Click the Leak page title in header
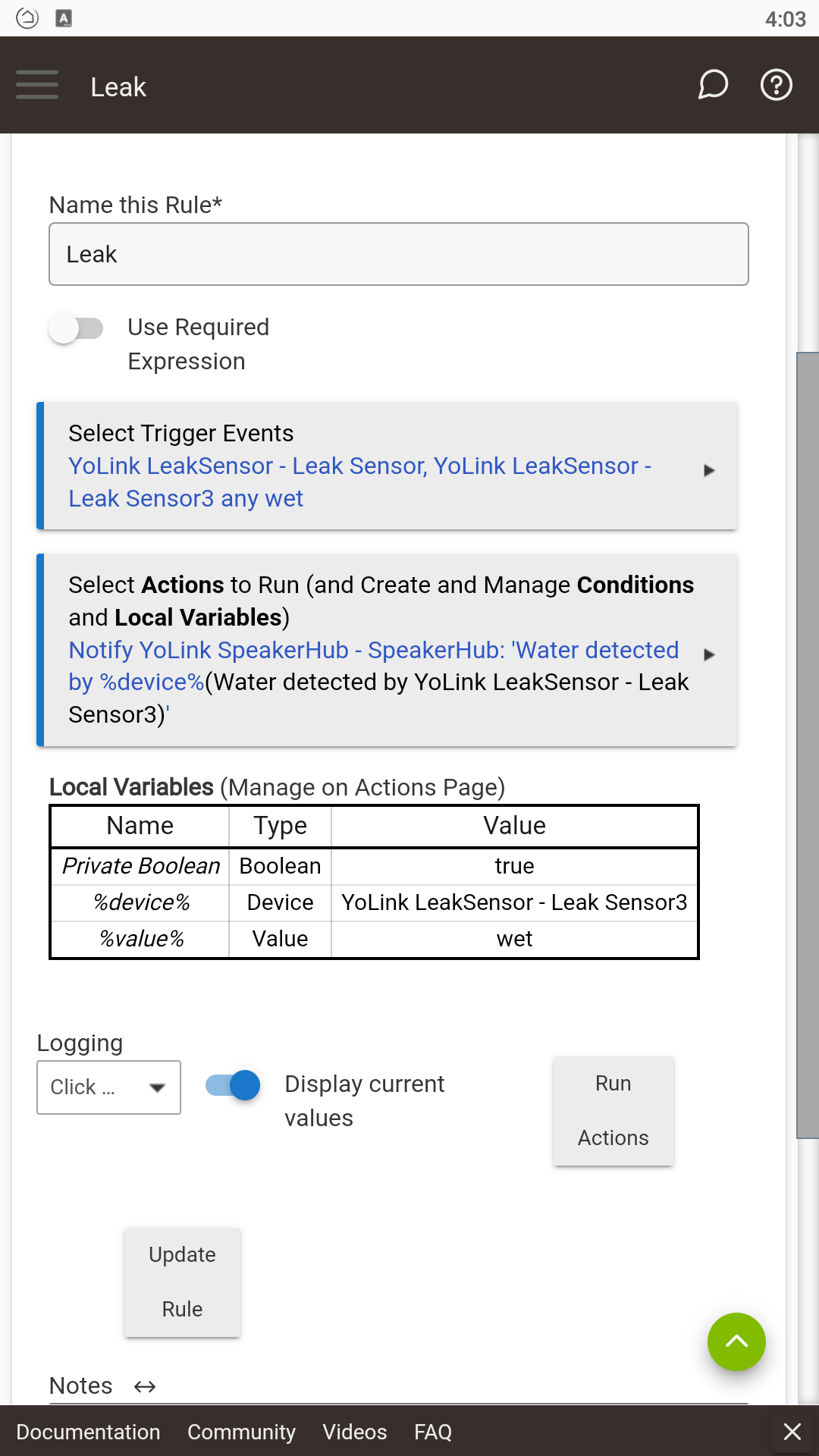Screen dimensions: 819x1456 [118, 87]
